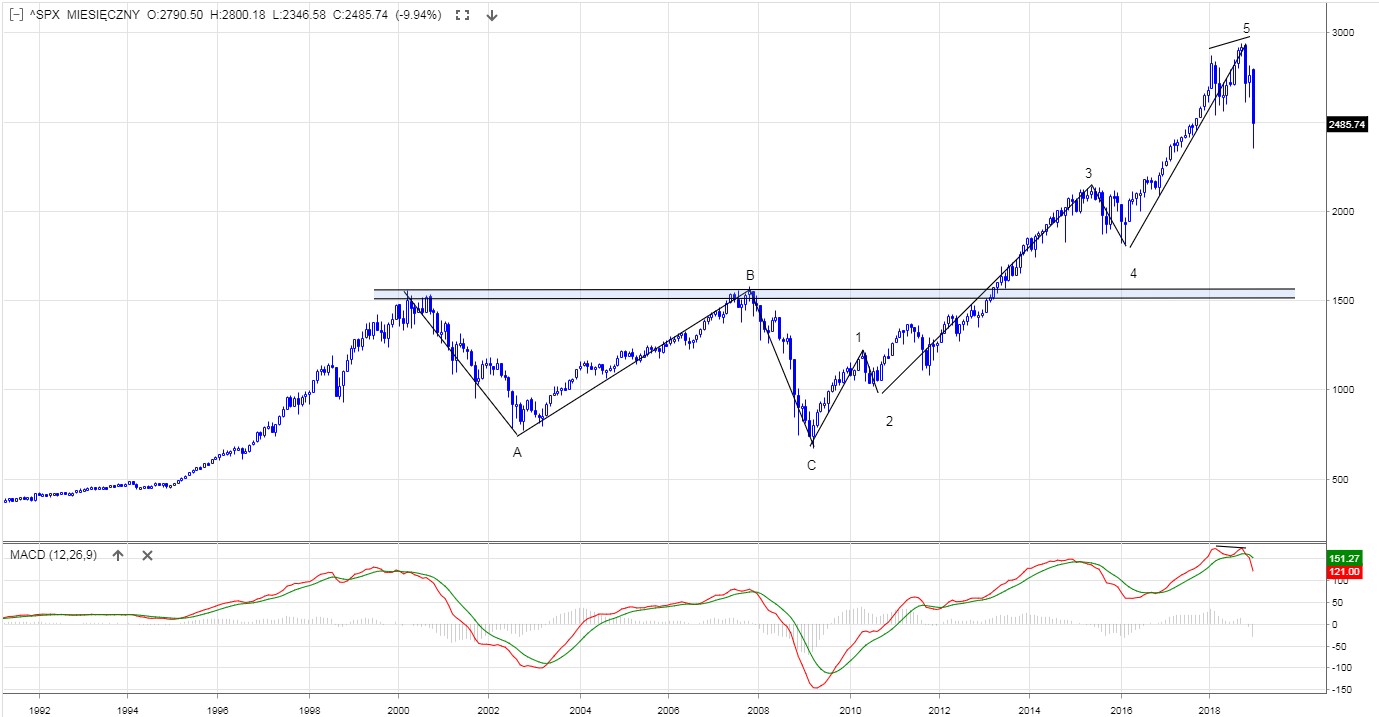Select the wave 3 label annotation
The height and width of the screenshot is (717, 1379).
click(1088, 173)
